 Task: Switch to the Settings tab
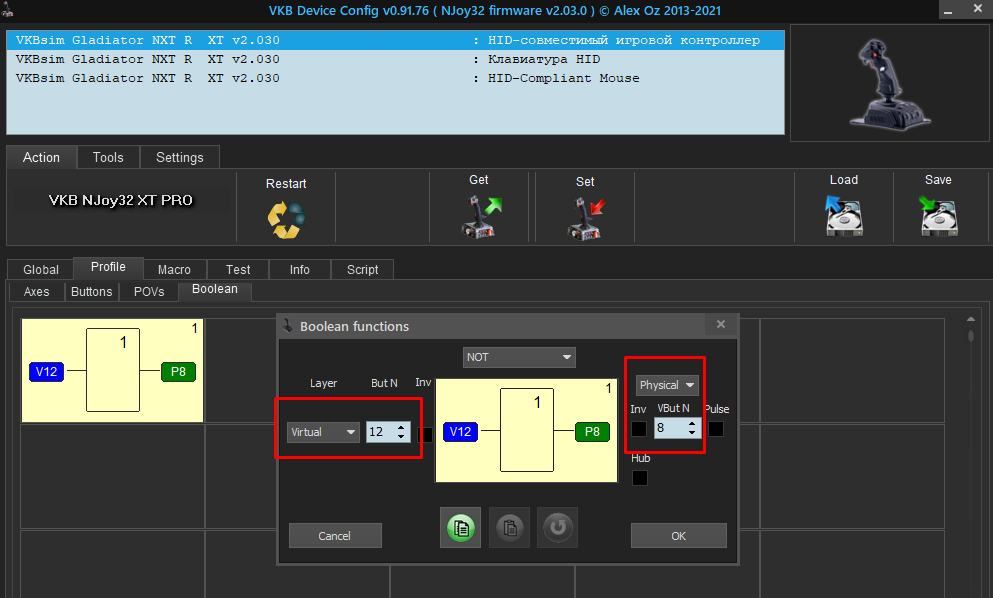click(180, 157)
